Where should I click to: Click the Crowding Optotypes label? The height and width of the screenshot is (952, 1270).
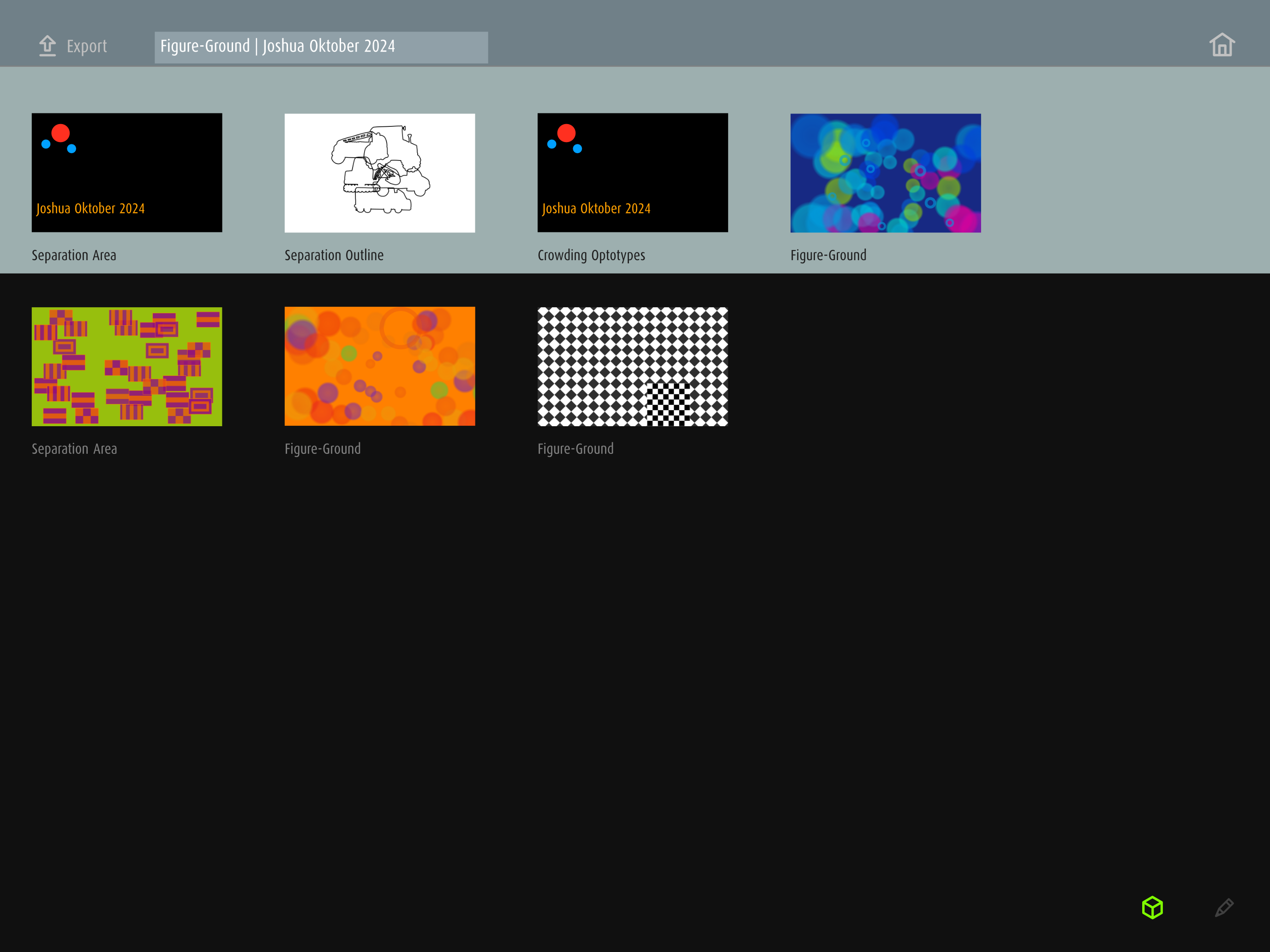coord(591,256)
